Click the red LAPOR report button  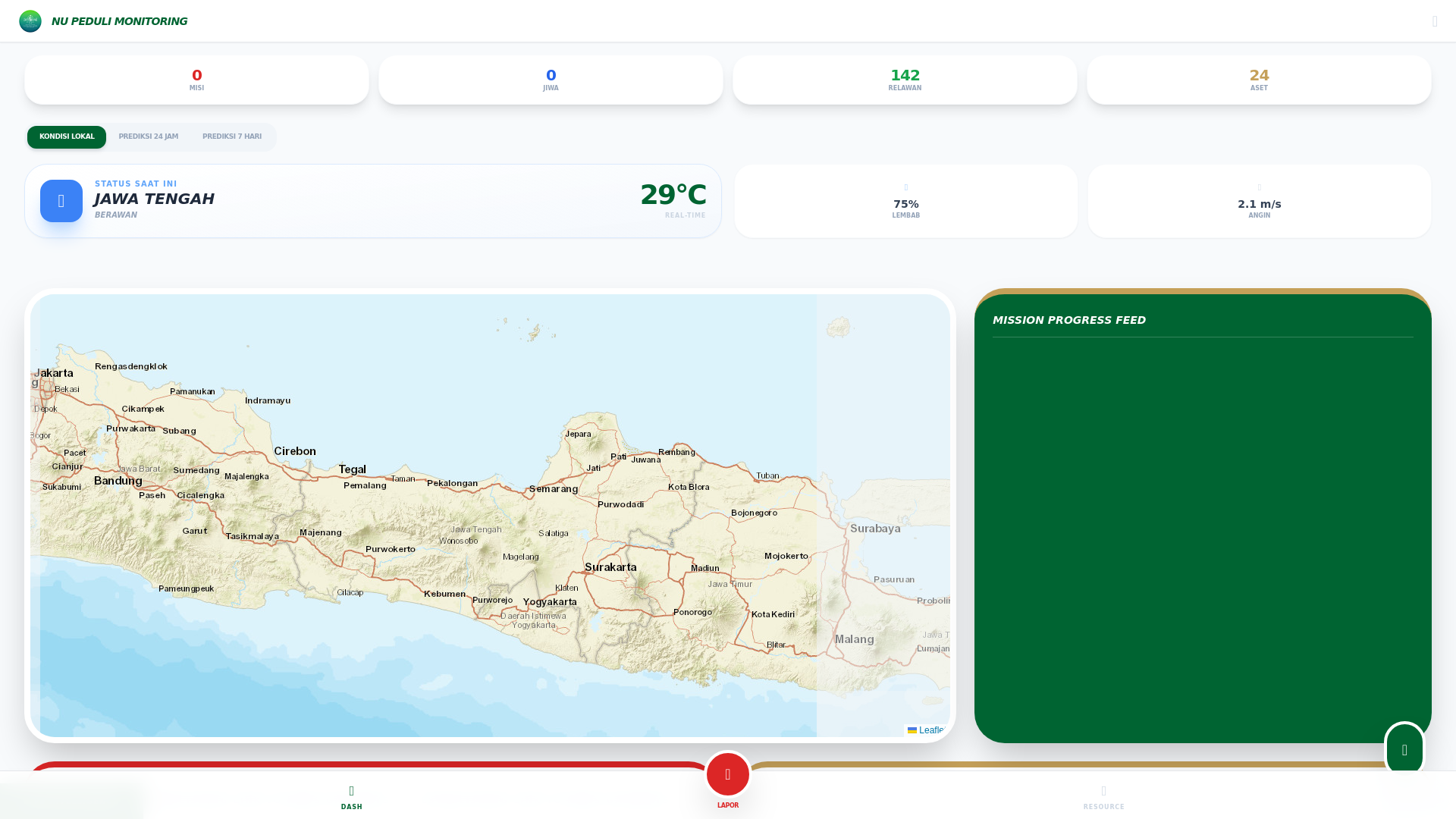click(728, 774)
